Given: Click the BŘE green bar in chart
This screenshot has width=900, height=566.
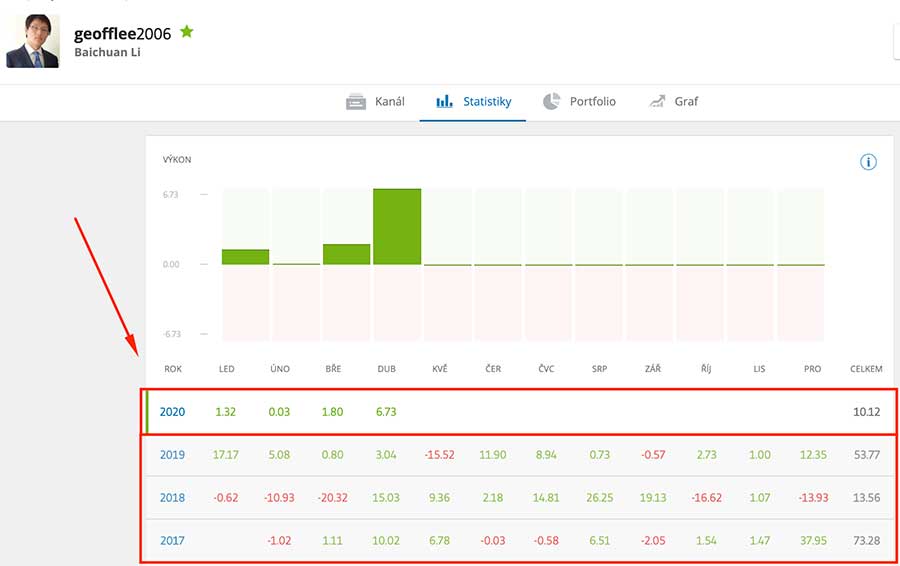Looking at the screenshot, I should (346, 255).
